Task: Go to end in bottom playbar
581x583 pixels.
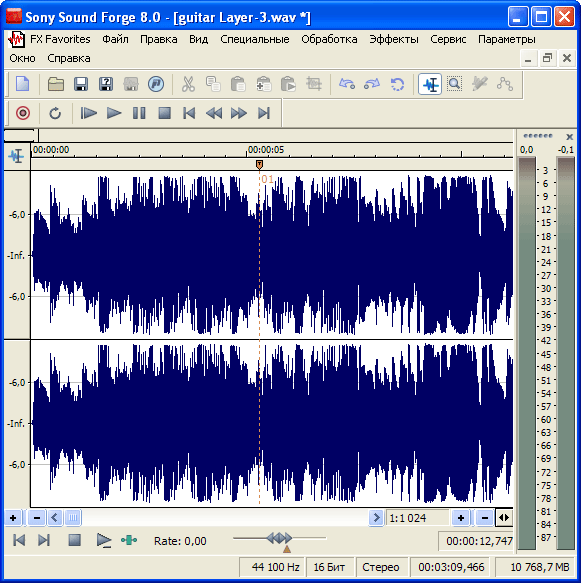Action: (x=44, y=540)
